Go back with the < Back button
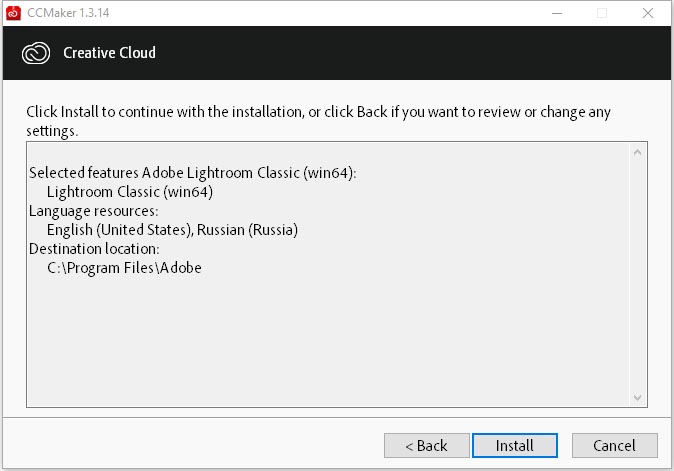This screenshot has height=471, width=674. [x=426, y=446]
